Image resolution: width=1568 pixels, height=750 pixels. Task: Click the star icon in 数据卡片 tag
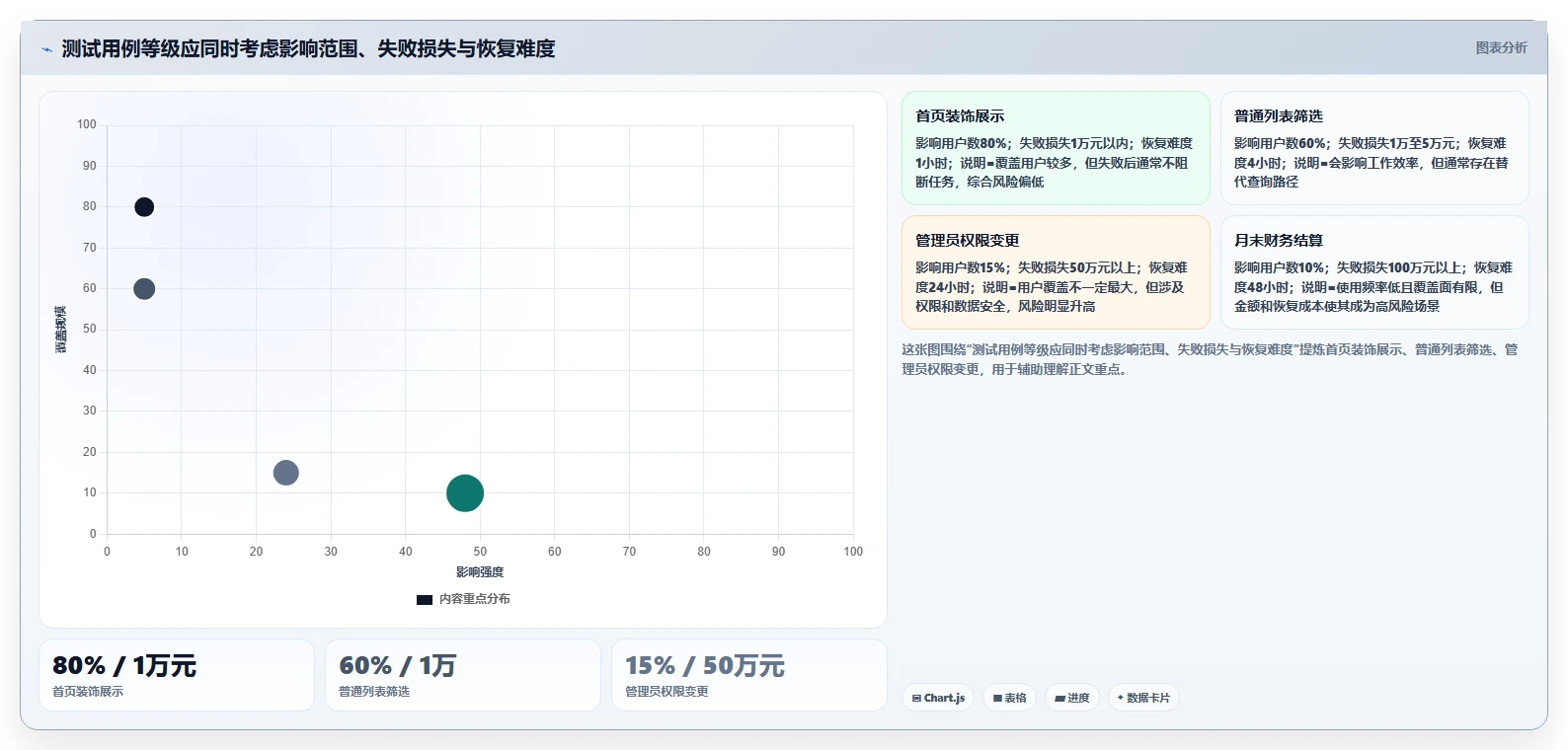coord(1121,698)
